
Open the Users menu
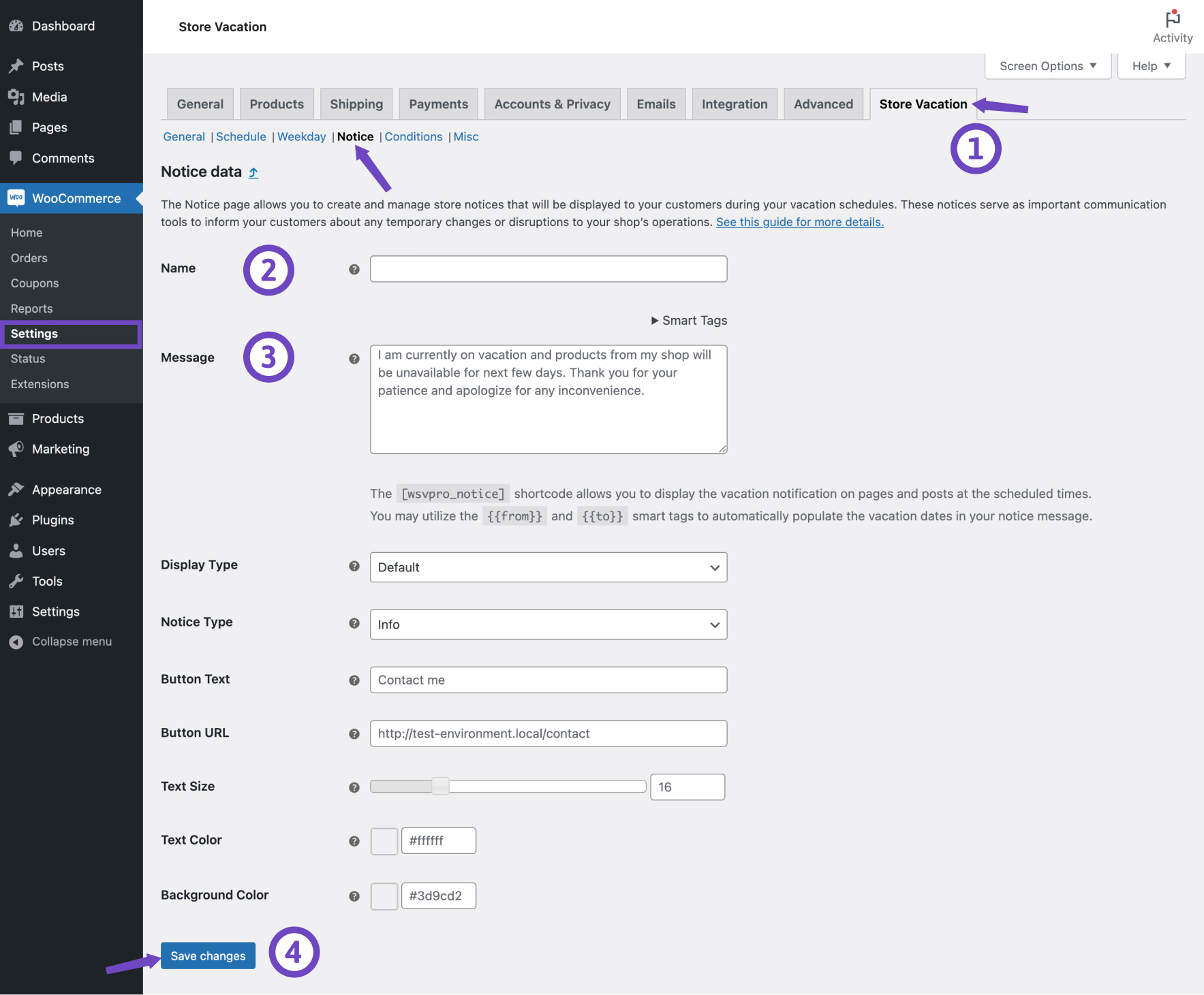tap(48, 550)
